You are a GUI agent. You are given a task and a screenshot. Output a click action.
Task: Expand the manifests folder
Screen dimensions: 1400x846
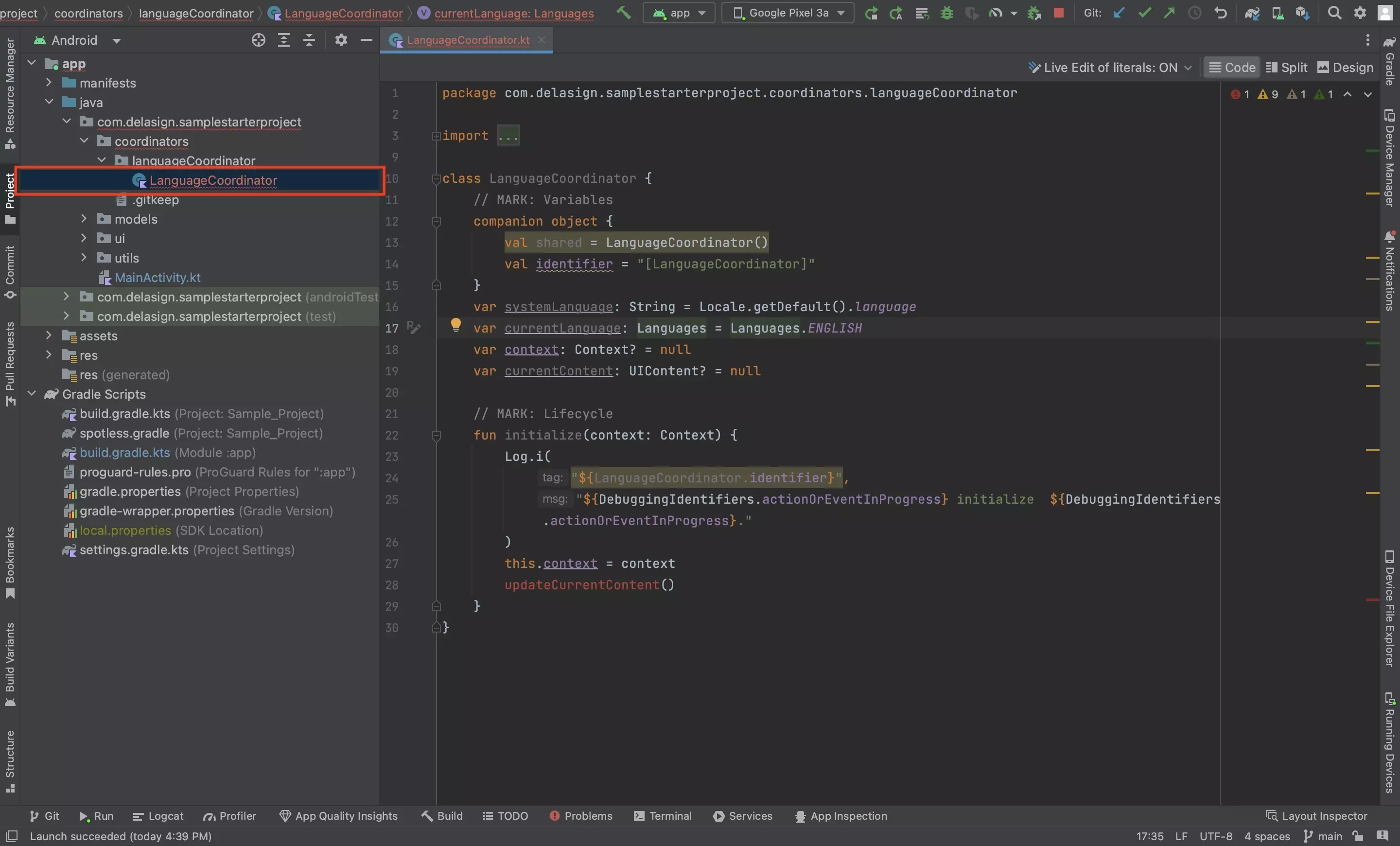[x=49, y=83]
